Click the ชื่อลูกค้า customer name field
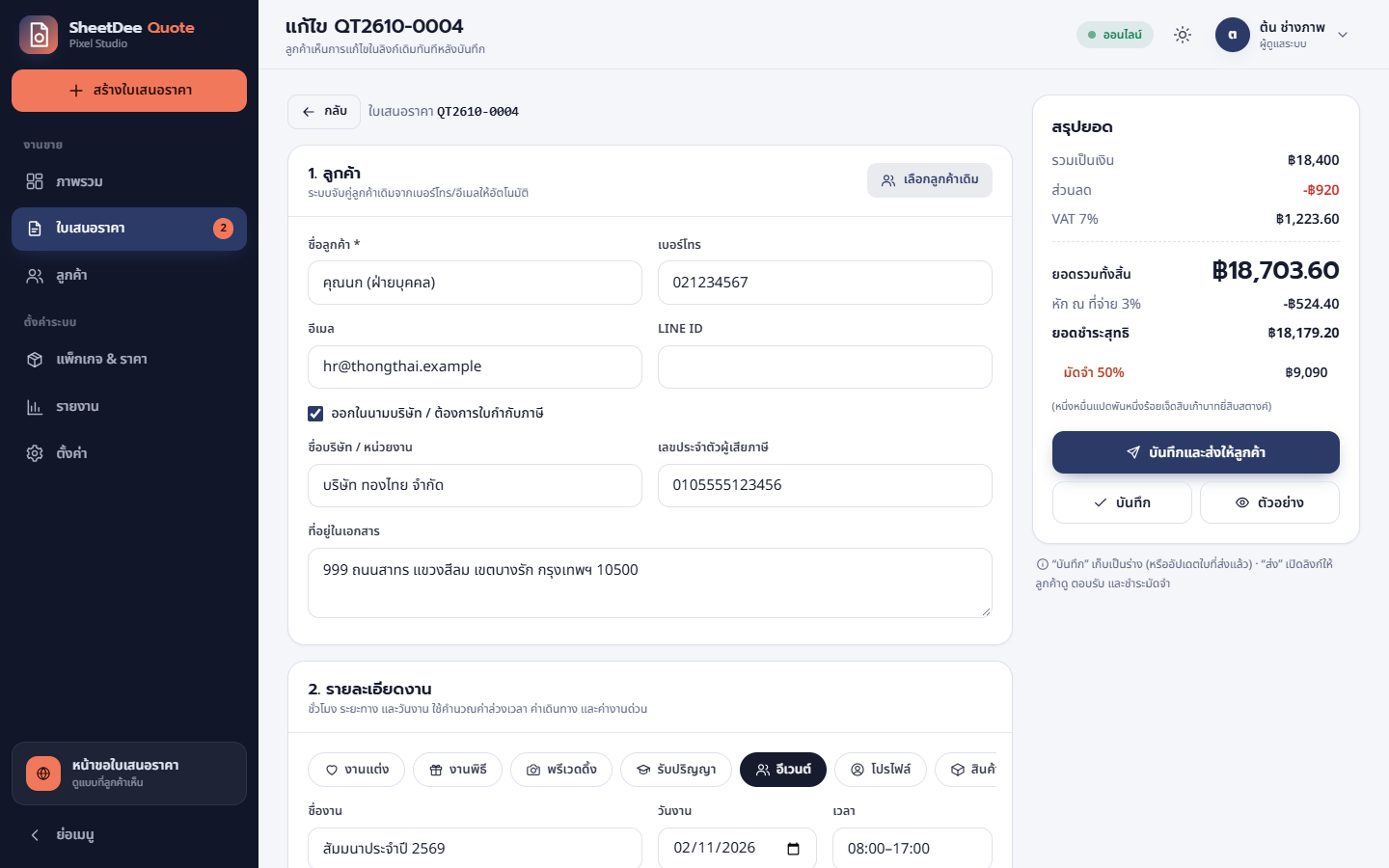This screenshot has height=868, width=1389. tap(475, 283)
